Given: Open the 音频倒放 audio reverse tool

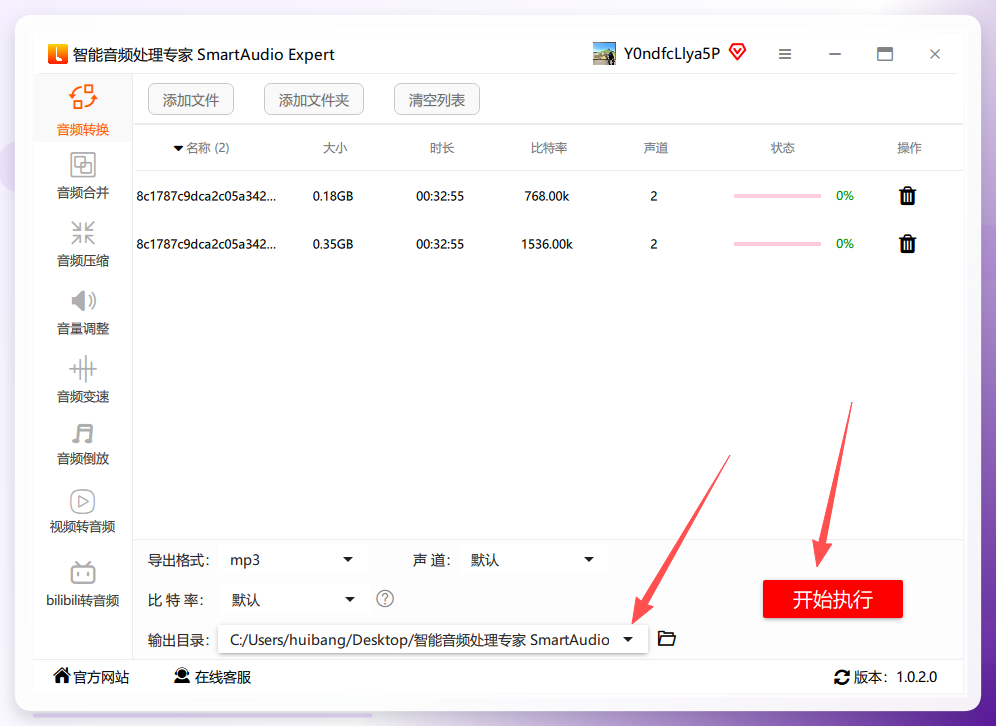Looking at the screenshot, I should pos(83,444).
